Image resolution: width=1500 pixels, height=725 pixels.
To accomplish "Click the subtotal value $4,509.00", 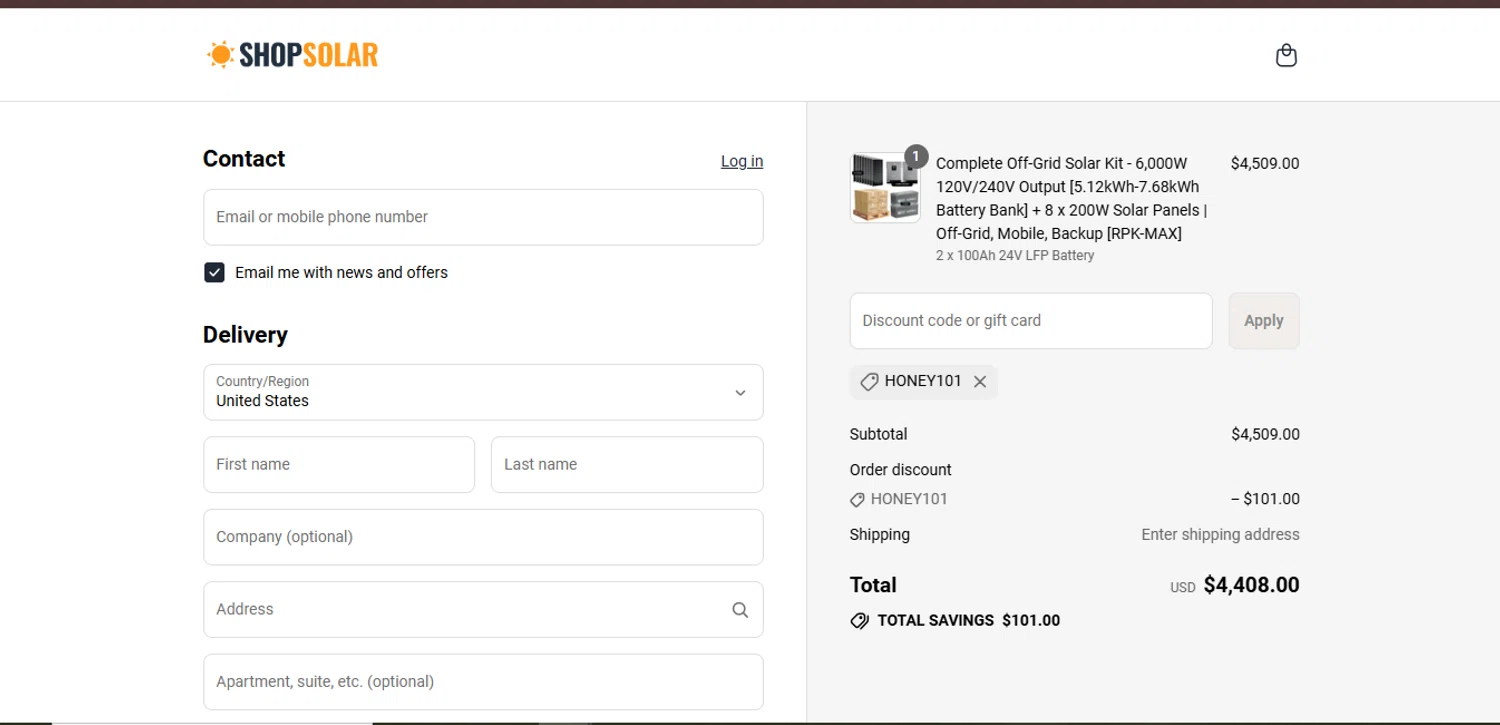I will pos(1265,435).
